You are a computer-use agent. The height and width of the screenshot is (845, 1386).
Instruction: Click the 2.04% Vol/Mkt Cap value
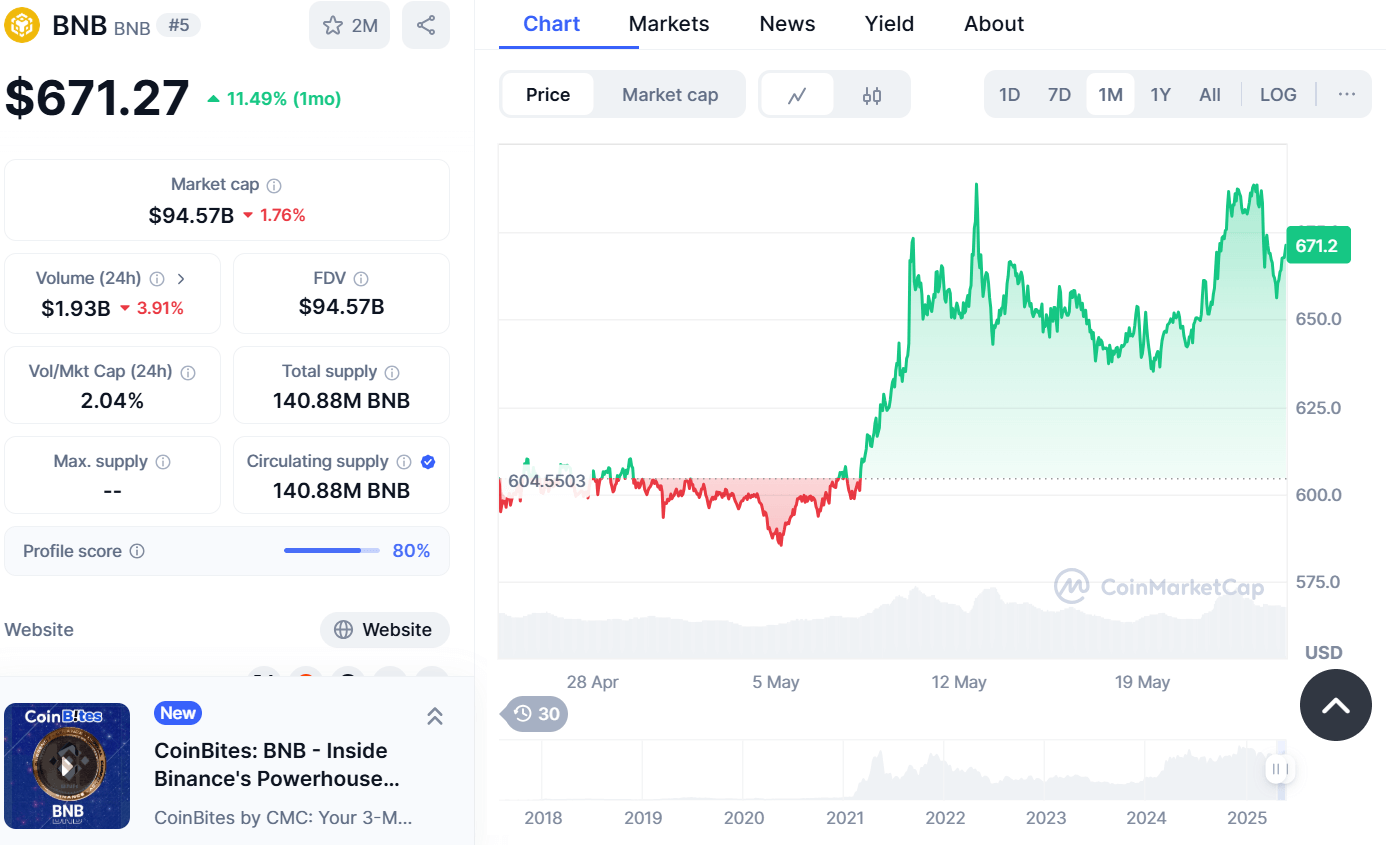click(x=112, y=401)
